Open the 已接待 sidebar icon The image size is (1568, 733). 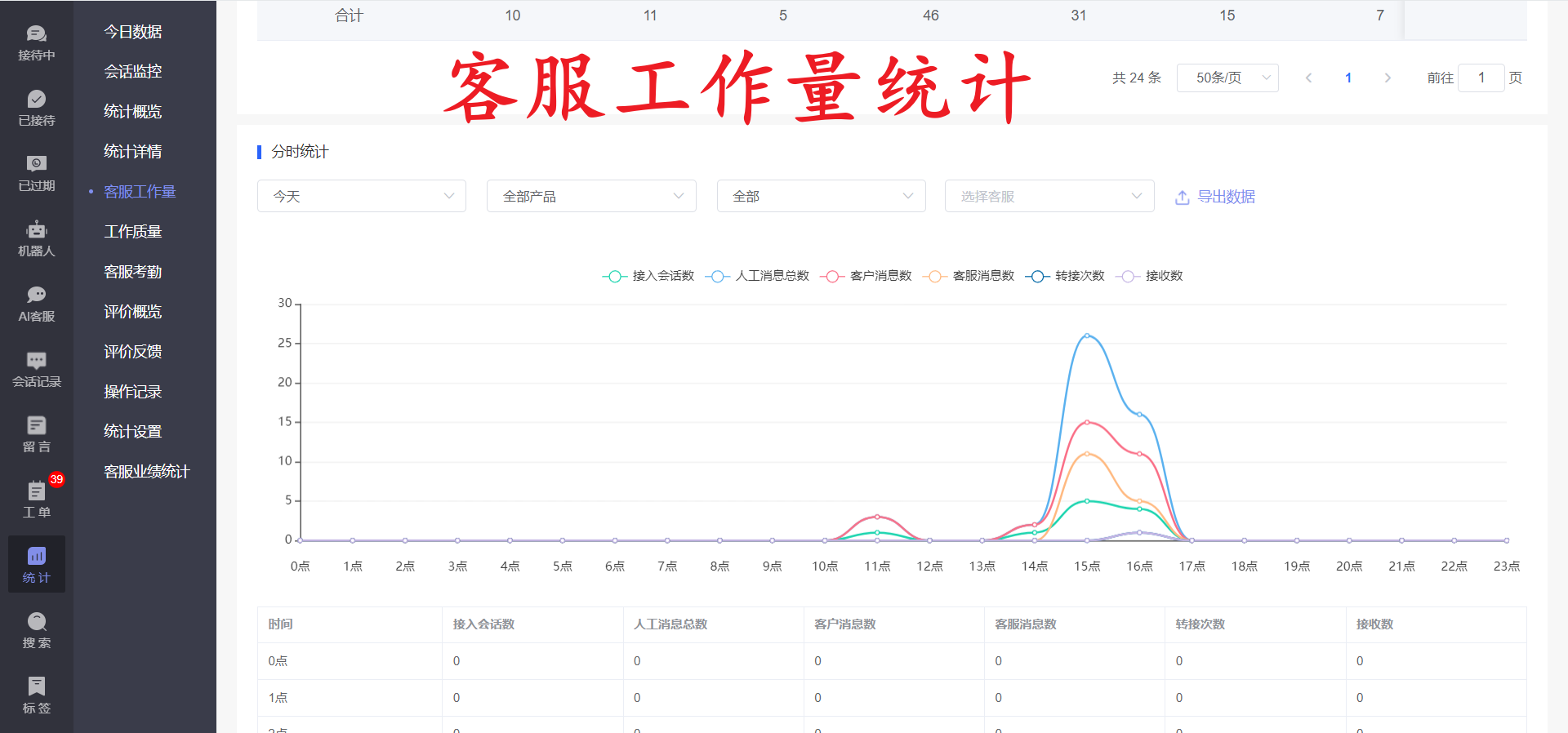[36, 108]
